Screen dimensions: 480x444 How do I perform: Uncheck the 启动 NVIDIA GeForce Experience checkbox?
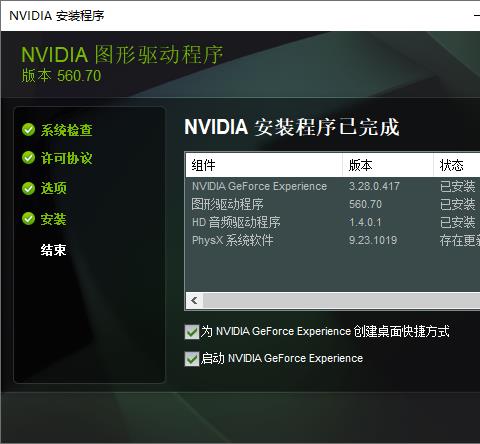pyautogui.click(x=192, y=359)
